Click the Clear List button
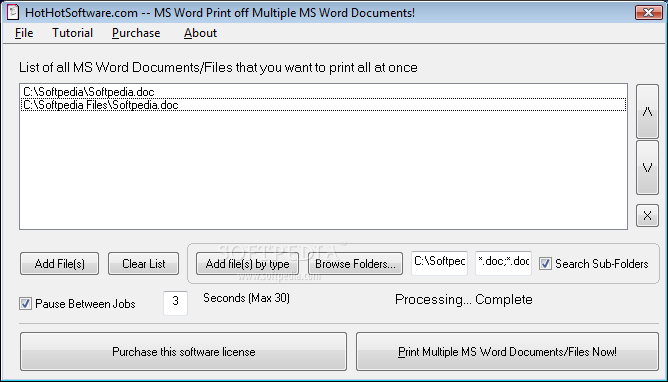The width and height of the screenshot is (668, 382). pyautogui.click(x=144, y=264)
